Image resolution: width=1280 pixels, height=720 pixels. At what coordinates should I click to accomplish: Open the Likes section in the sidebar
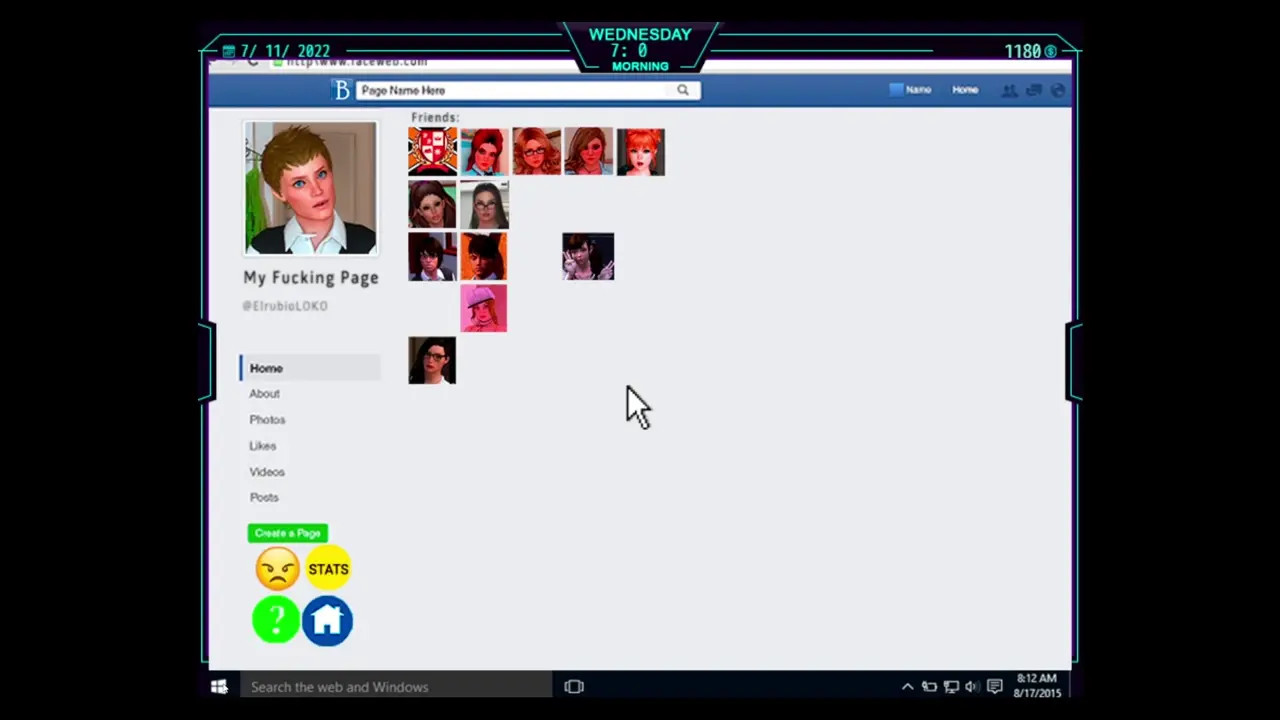263,446
